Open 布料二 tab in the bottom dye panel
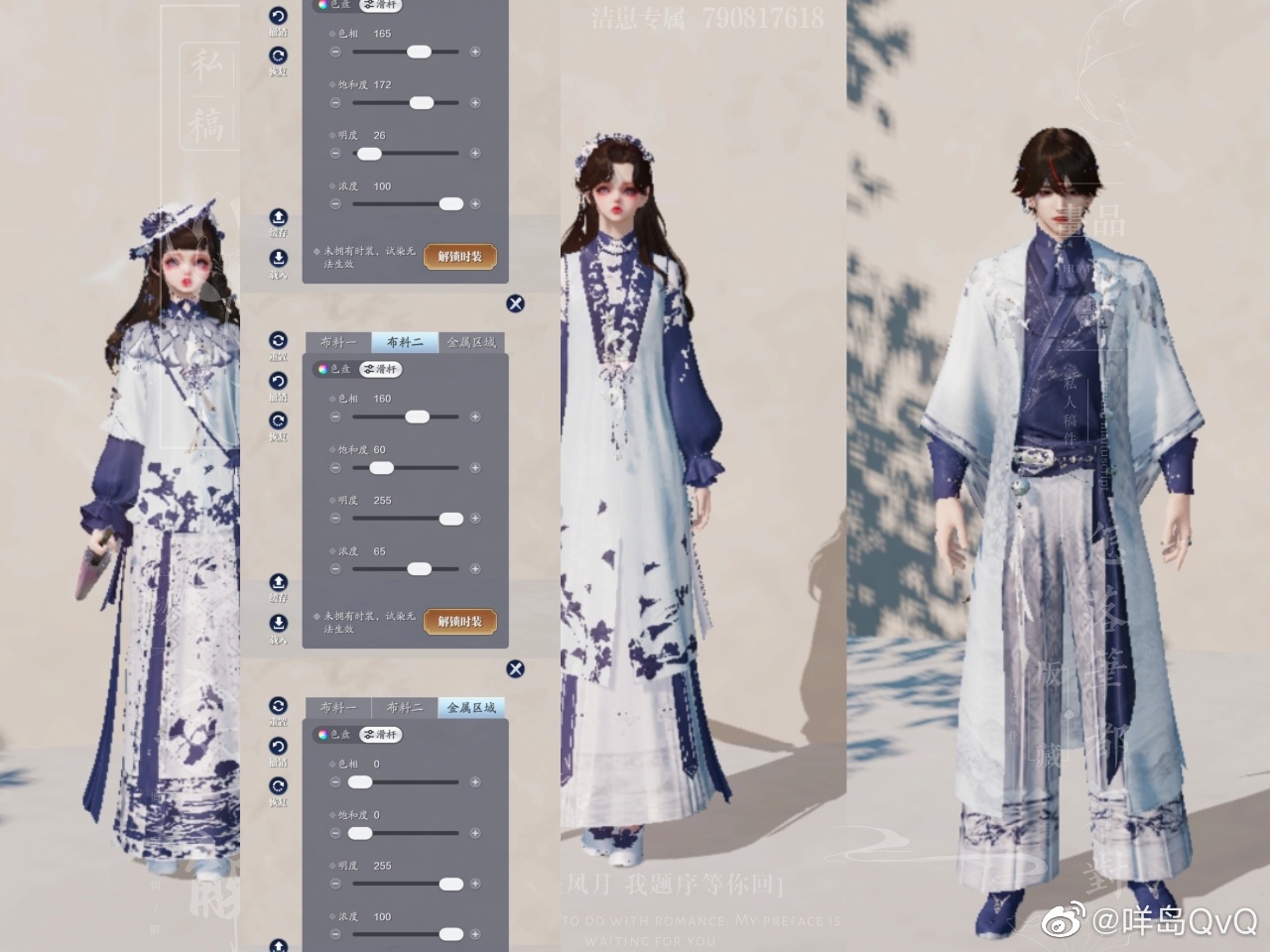Viewport: 1270px width, 952px height. pyautogui.click(x=405, y=707)
